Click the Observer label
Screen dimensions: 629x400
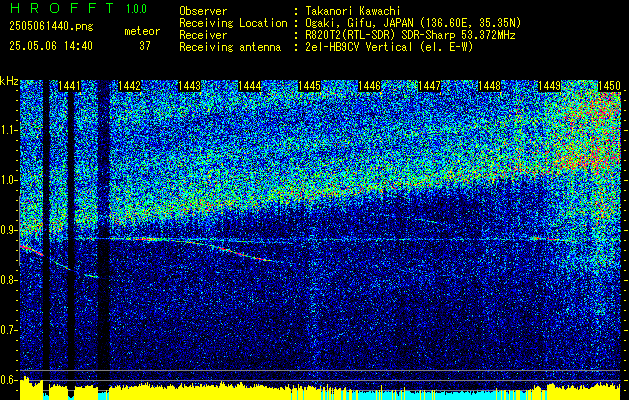click(203, 11)
